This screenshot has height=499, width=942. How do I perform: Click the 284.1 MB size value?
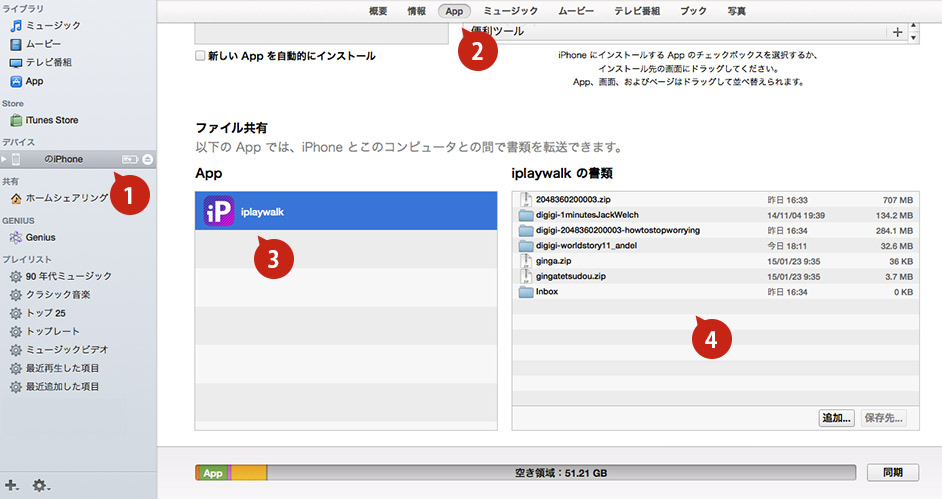pos(894,231)
